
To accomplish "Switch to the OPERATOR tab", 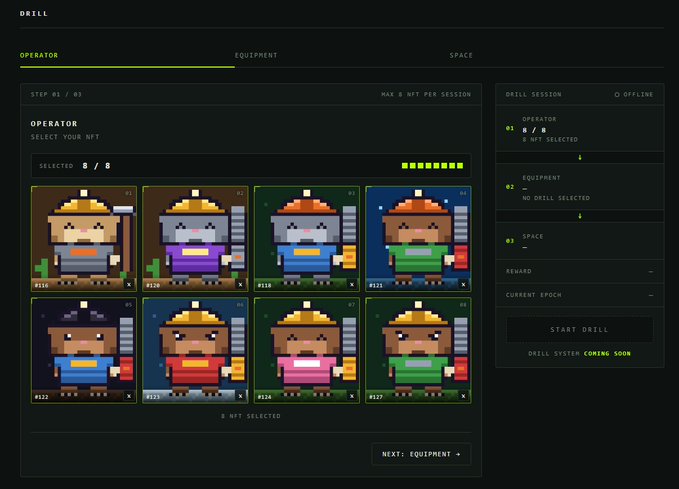I will (39, 55).
